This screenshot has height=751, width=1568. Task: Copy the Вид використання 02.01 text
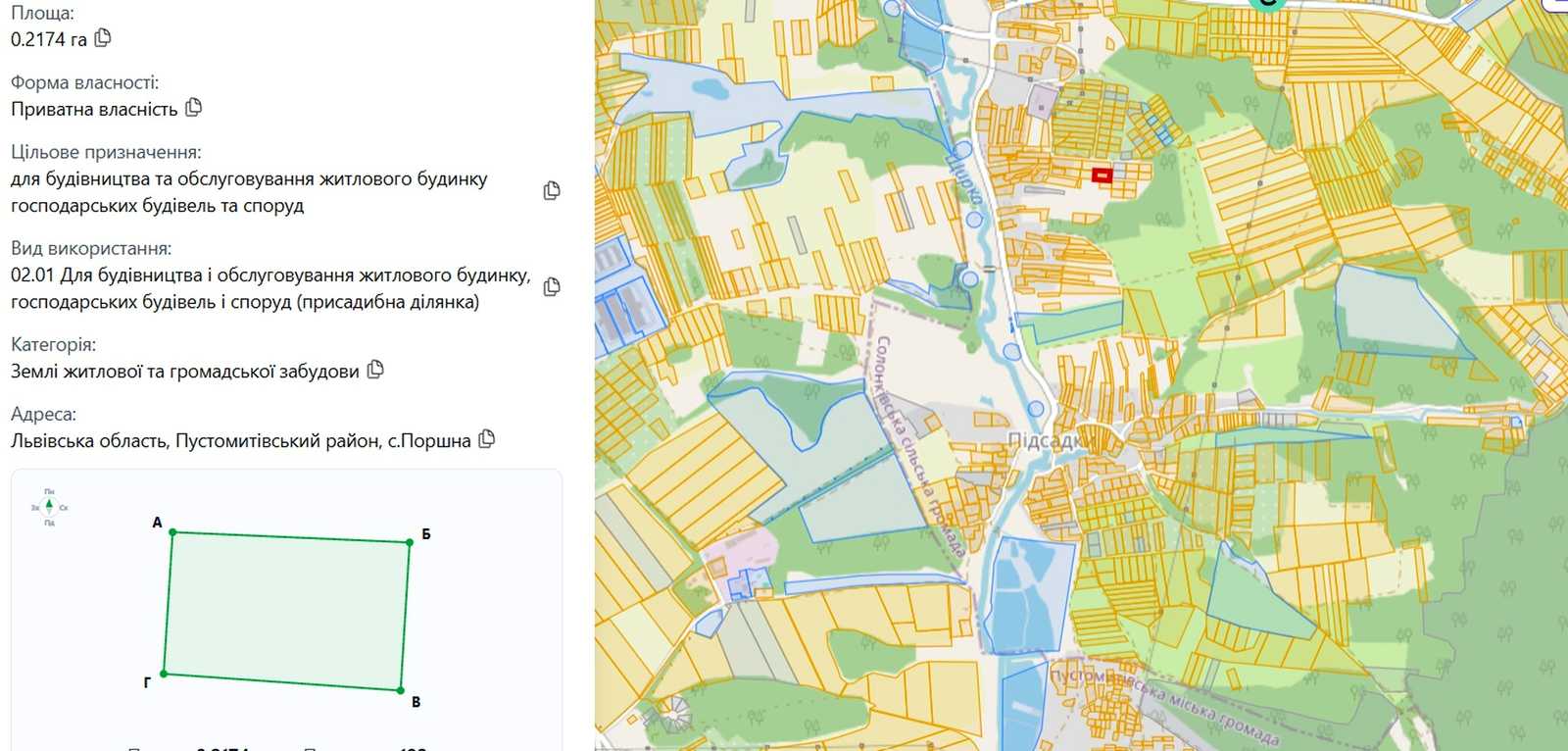pos(552,286)
